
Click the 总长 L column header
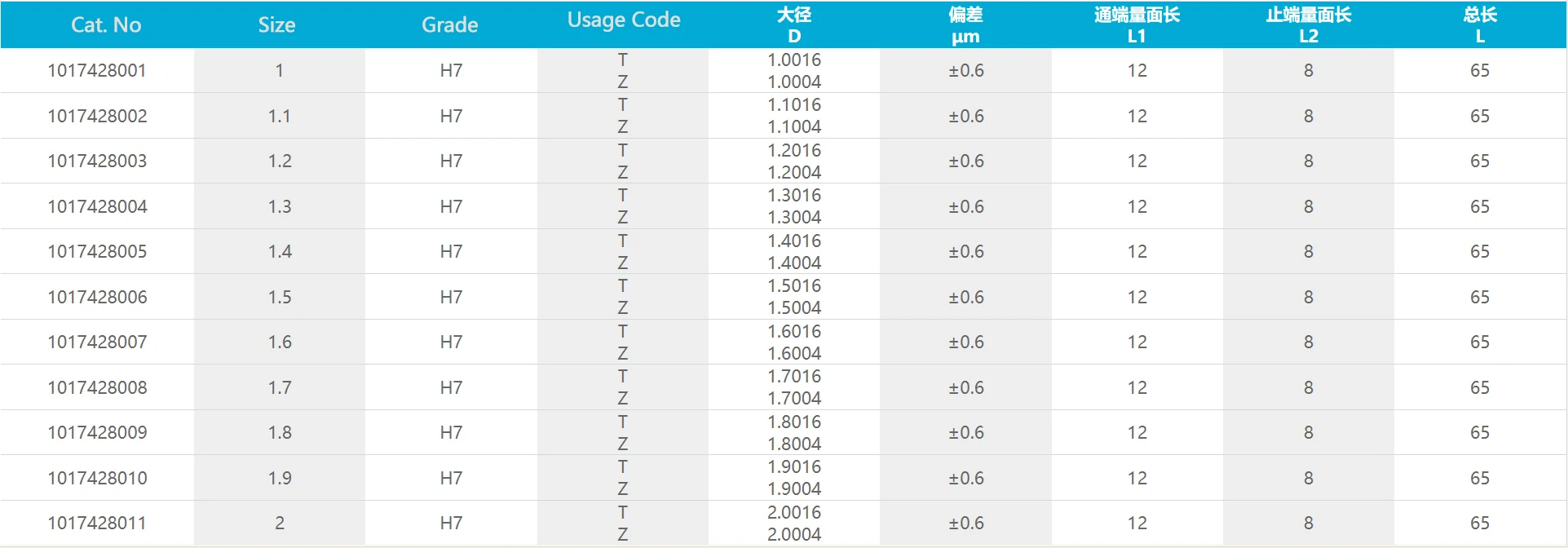(1480, 25)
